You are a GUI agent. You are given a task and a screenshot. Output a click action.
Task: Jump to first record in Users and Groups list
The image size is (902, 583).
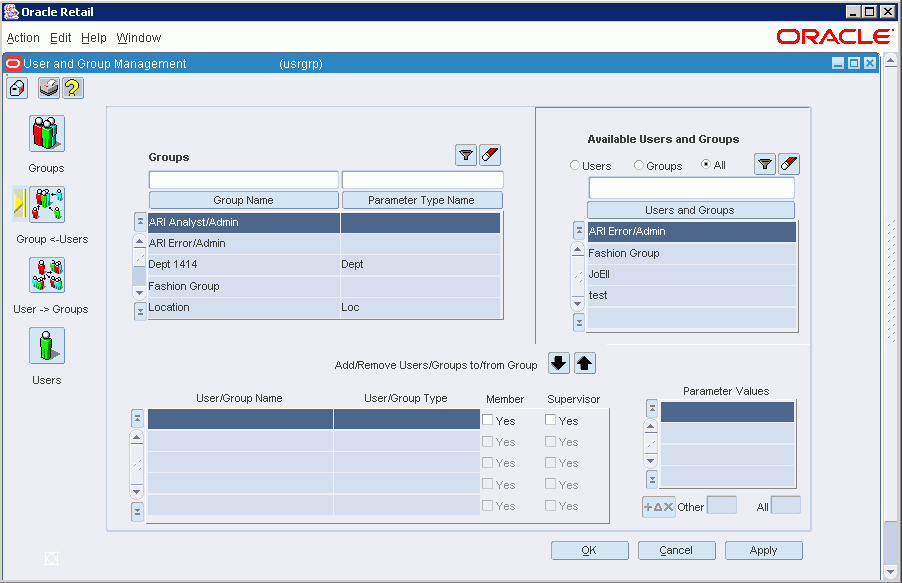(579, 230)
